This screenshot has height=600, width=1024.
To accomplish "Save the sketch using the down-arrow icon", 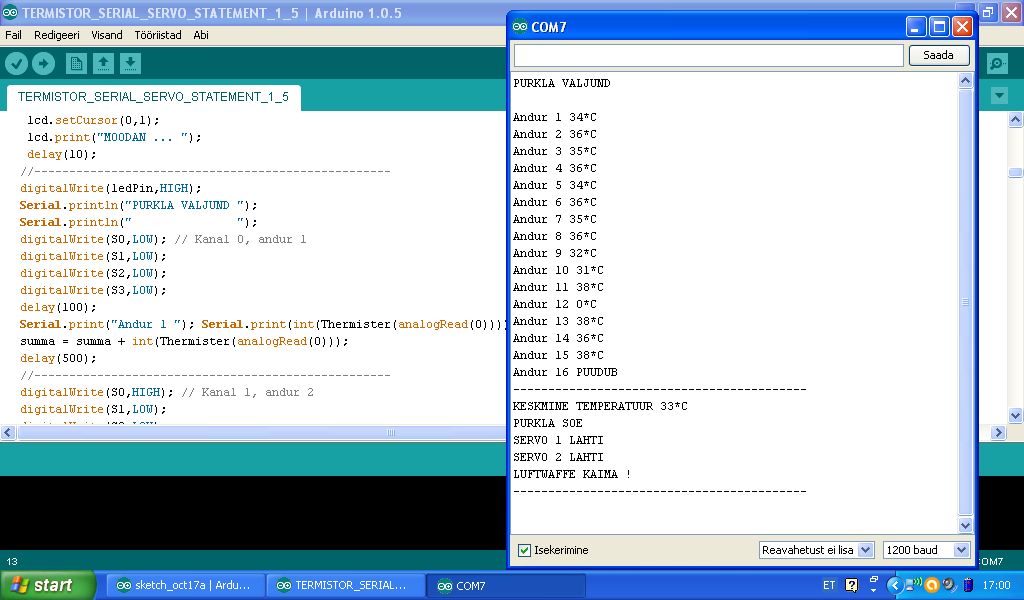I will click(130, 64).
